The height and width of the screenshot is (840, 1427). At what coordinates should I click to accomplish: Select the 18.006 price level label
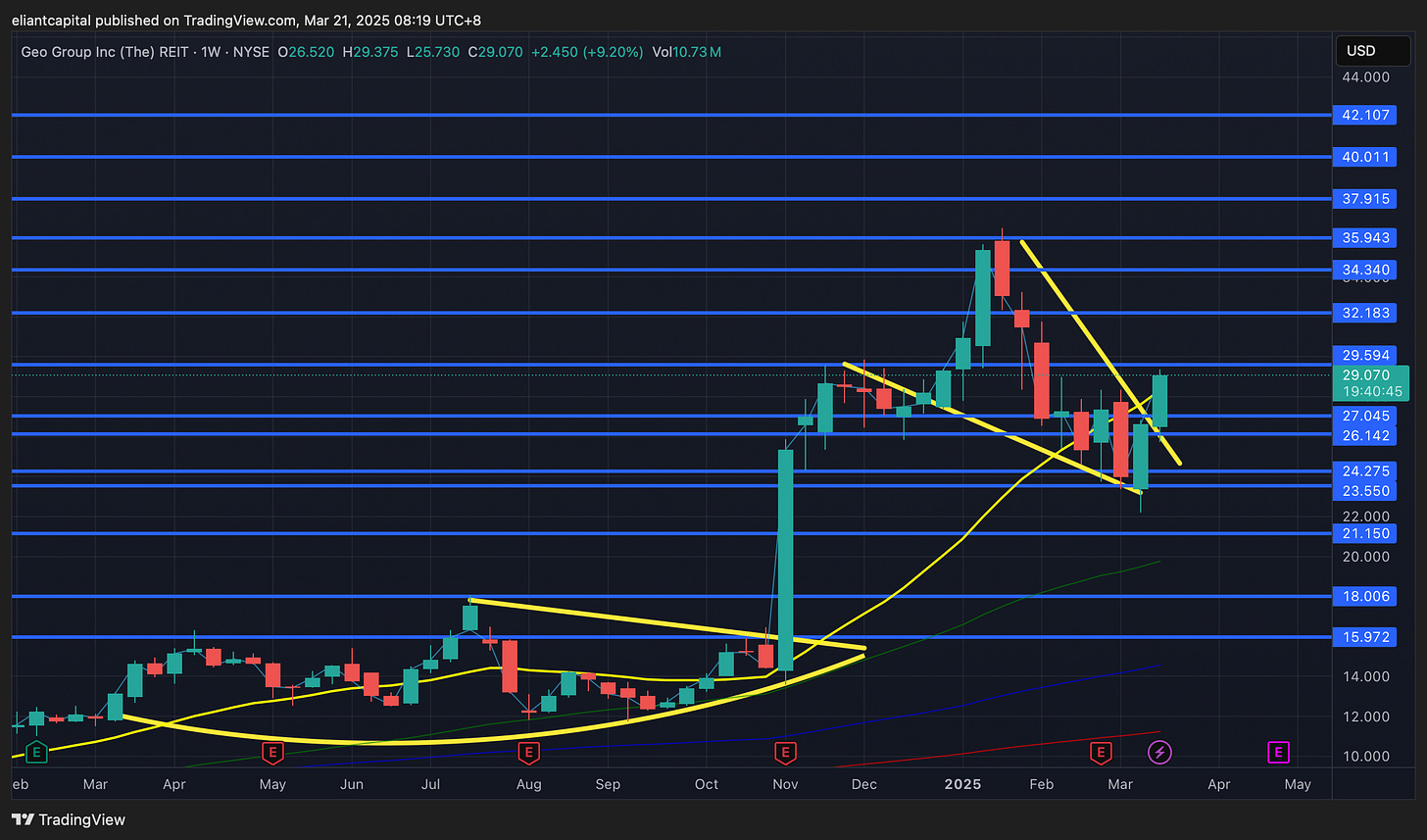[x=1366, y=596]
